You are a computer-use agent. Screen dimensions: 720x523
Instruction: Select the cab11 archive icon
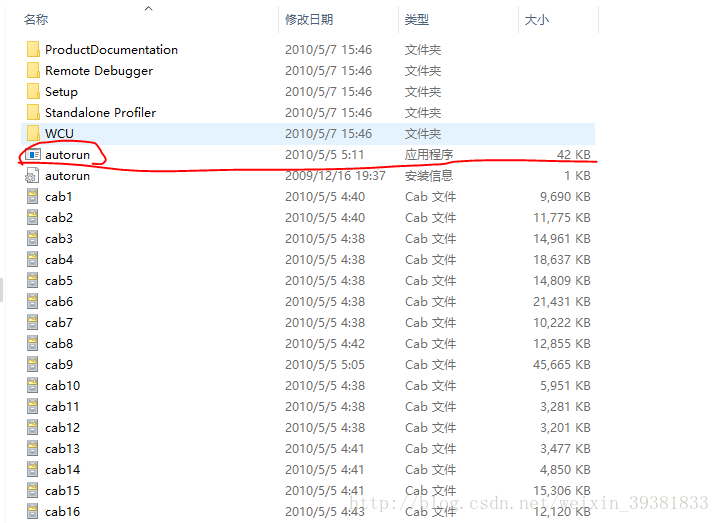point(33,407)
